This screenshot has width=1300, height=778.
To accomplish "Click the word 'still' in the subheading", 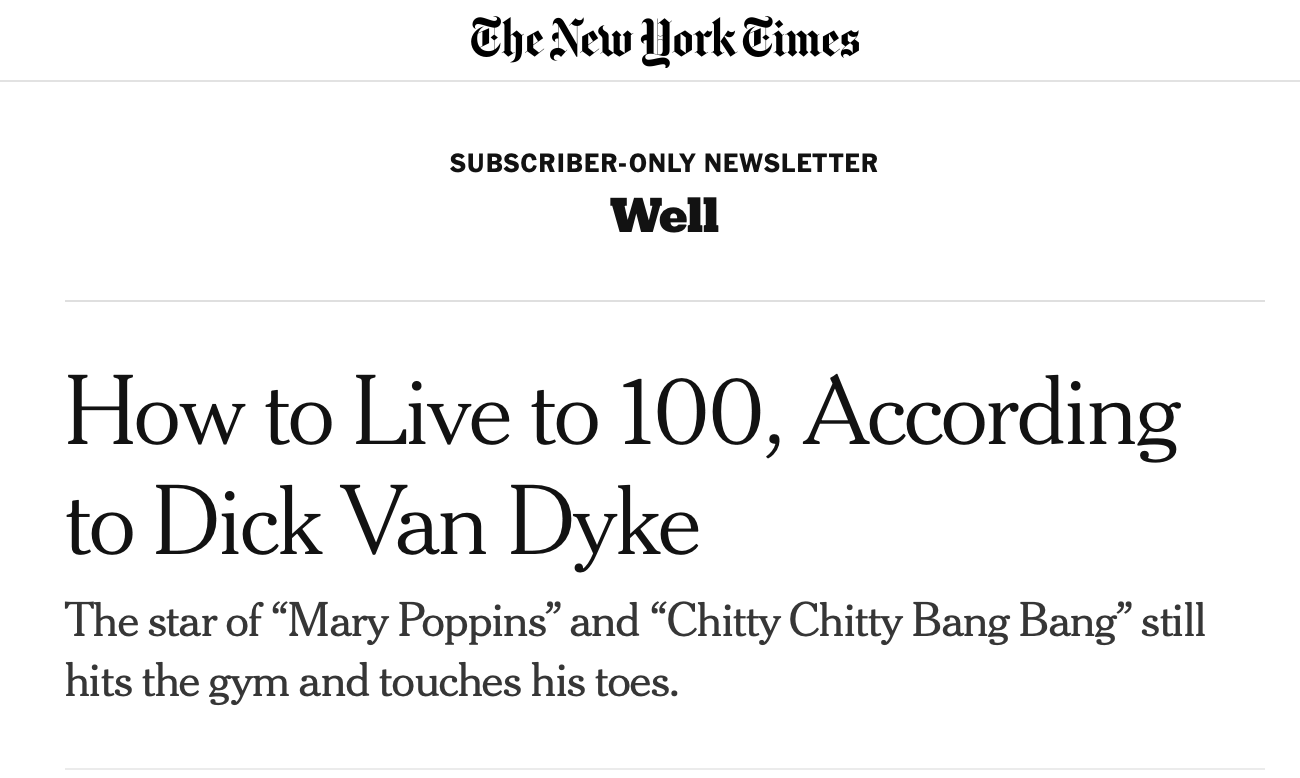I will point(1173,621).
